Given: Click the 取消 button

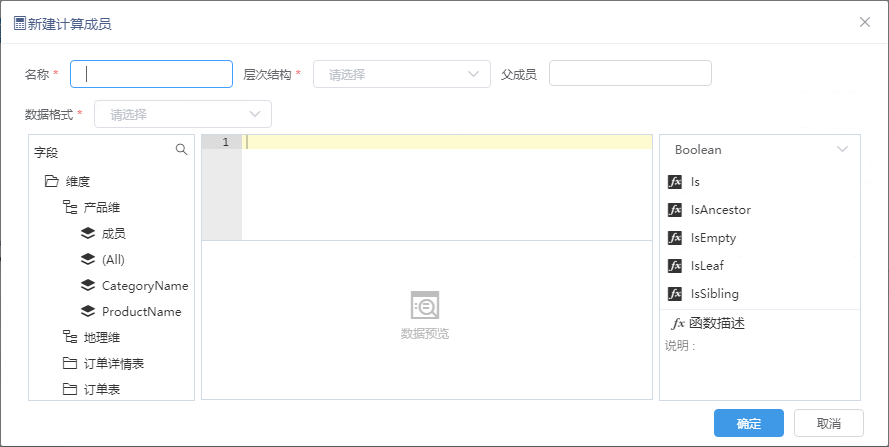Looking at the screenshot, I should click(x=828, y=423).
